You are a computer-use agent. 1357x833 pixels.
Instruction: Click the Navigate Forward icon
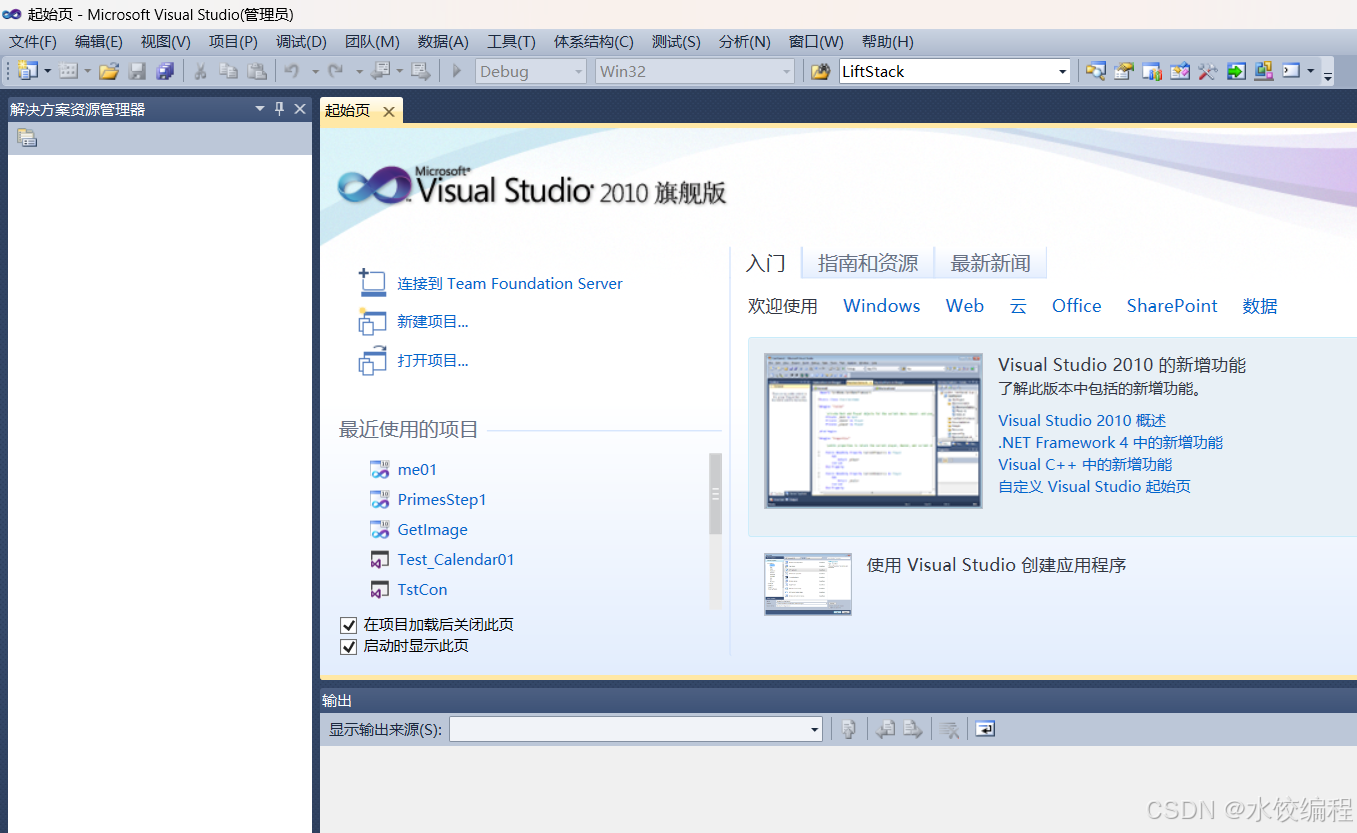click(421, 71)
